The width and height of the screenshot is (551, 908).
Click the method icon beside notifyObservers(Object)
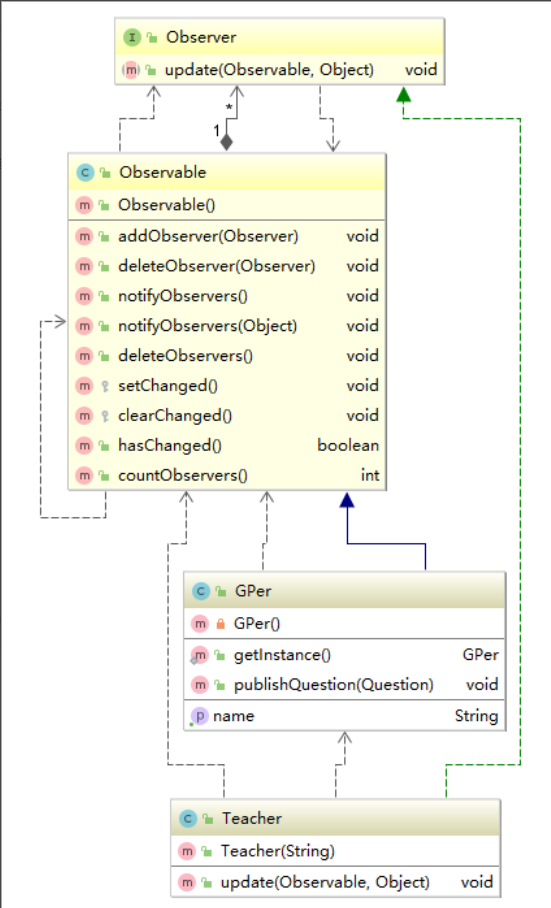85,326
